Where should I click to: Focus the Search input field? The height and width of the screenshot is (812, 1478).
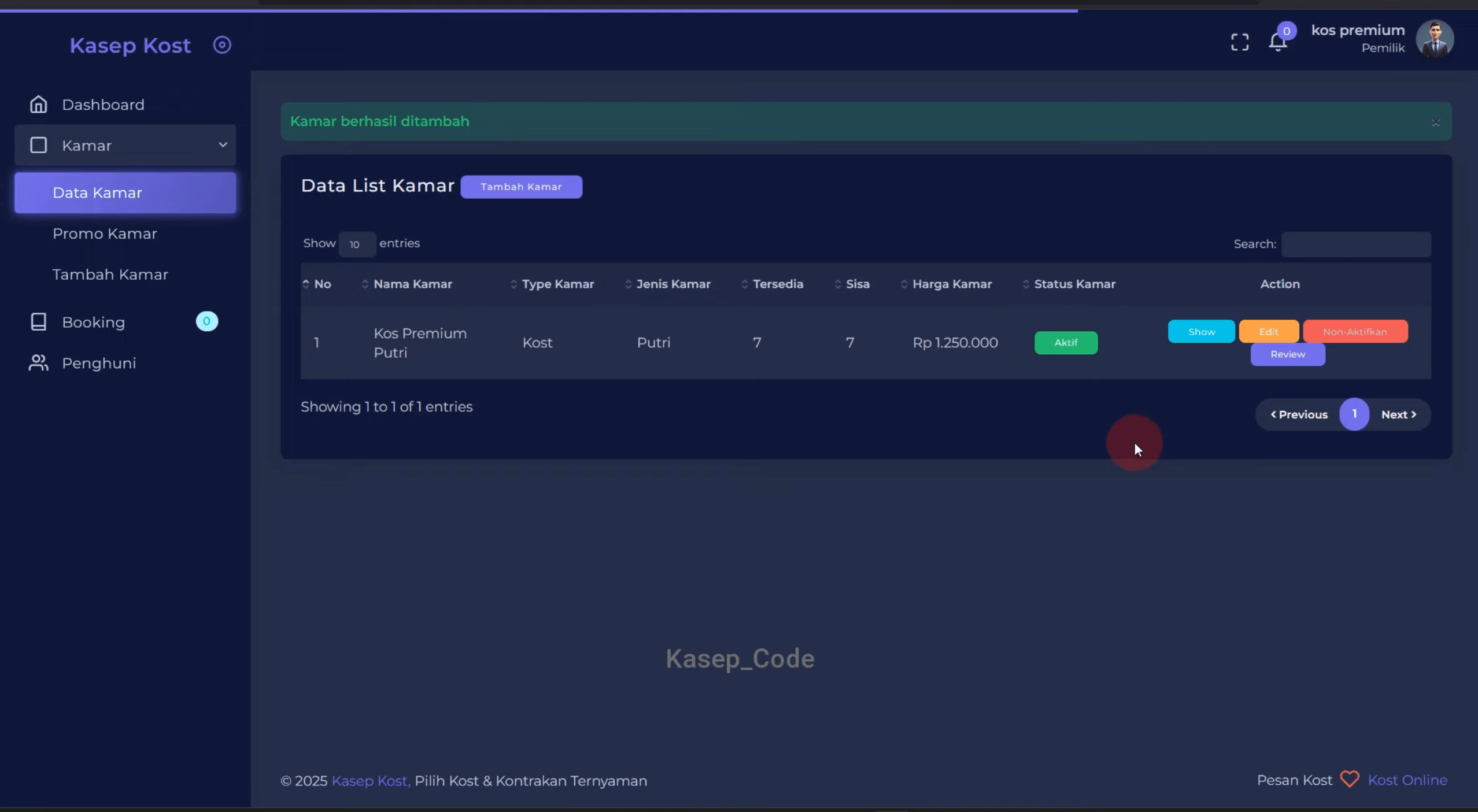(x=1356, y=244)
